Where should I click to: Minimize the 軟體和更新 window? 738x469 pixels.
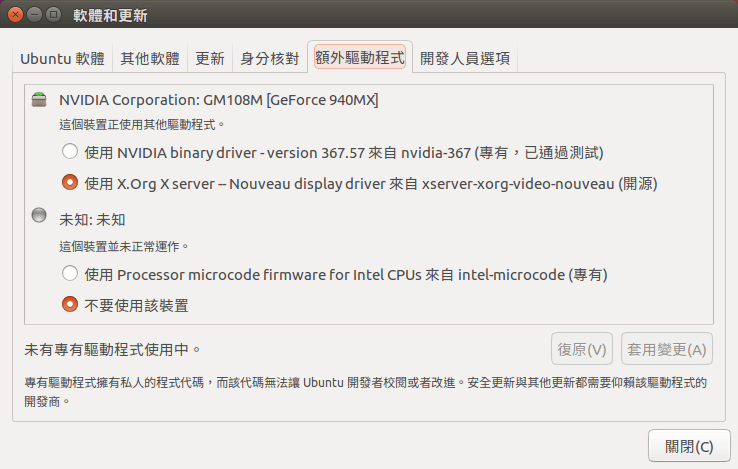click(35, 15)
